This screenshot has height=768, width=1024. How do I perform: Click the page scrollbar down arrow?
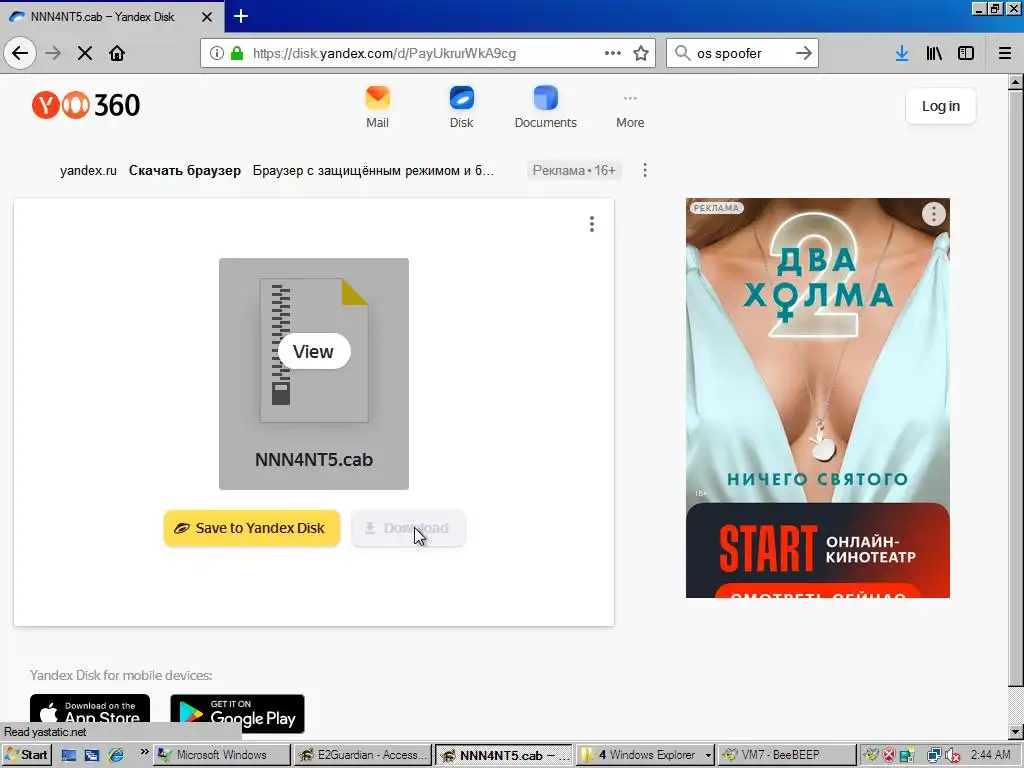1016,732
